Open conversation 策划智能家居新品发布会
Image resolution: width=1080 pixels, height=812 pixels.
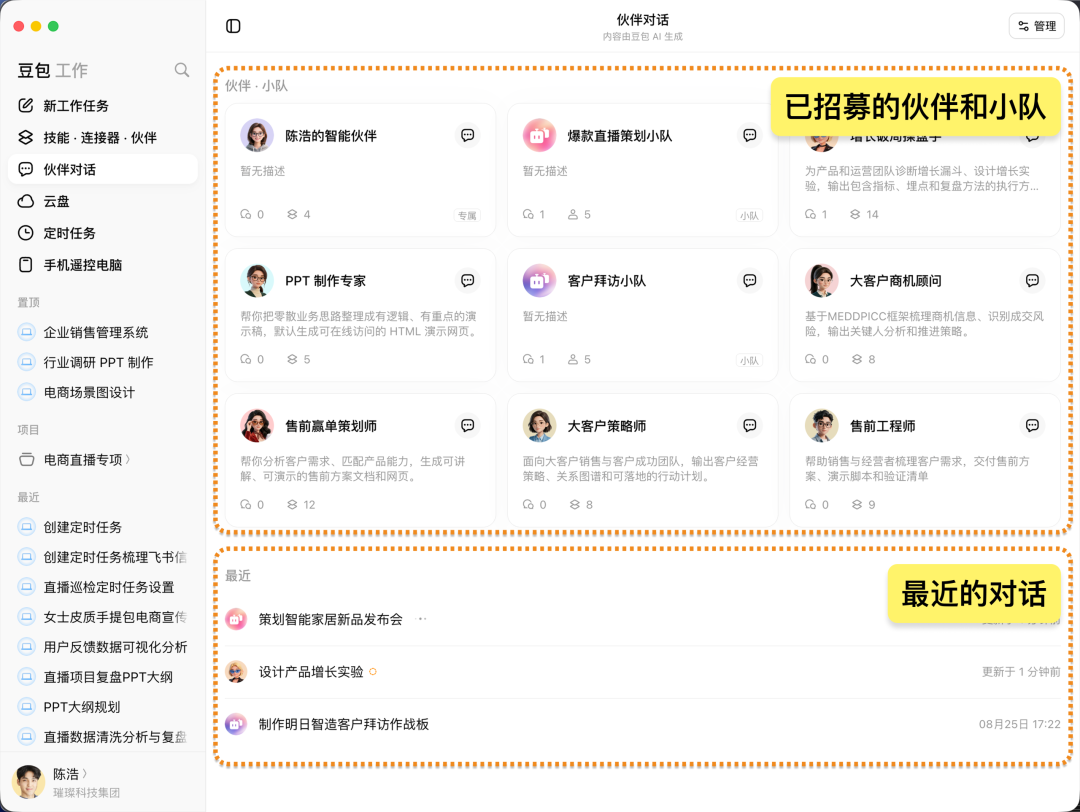(x=330, y=619)
